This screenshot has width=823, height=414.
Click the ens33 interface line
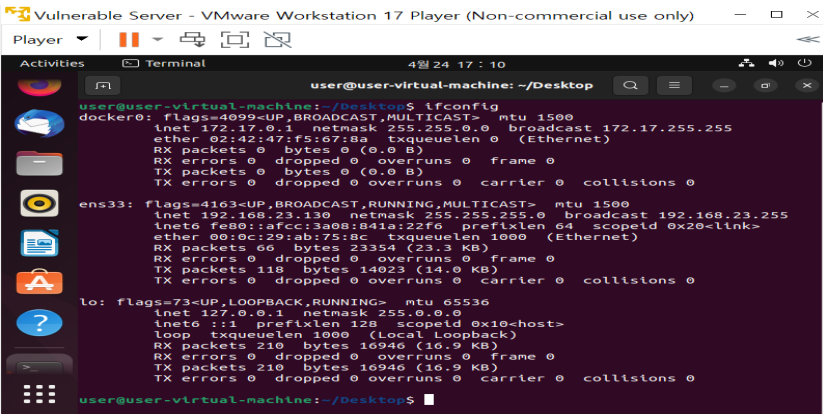pos(353,204)
